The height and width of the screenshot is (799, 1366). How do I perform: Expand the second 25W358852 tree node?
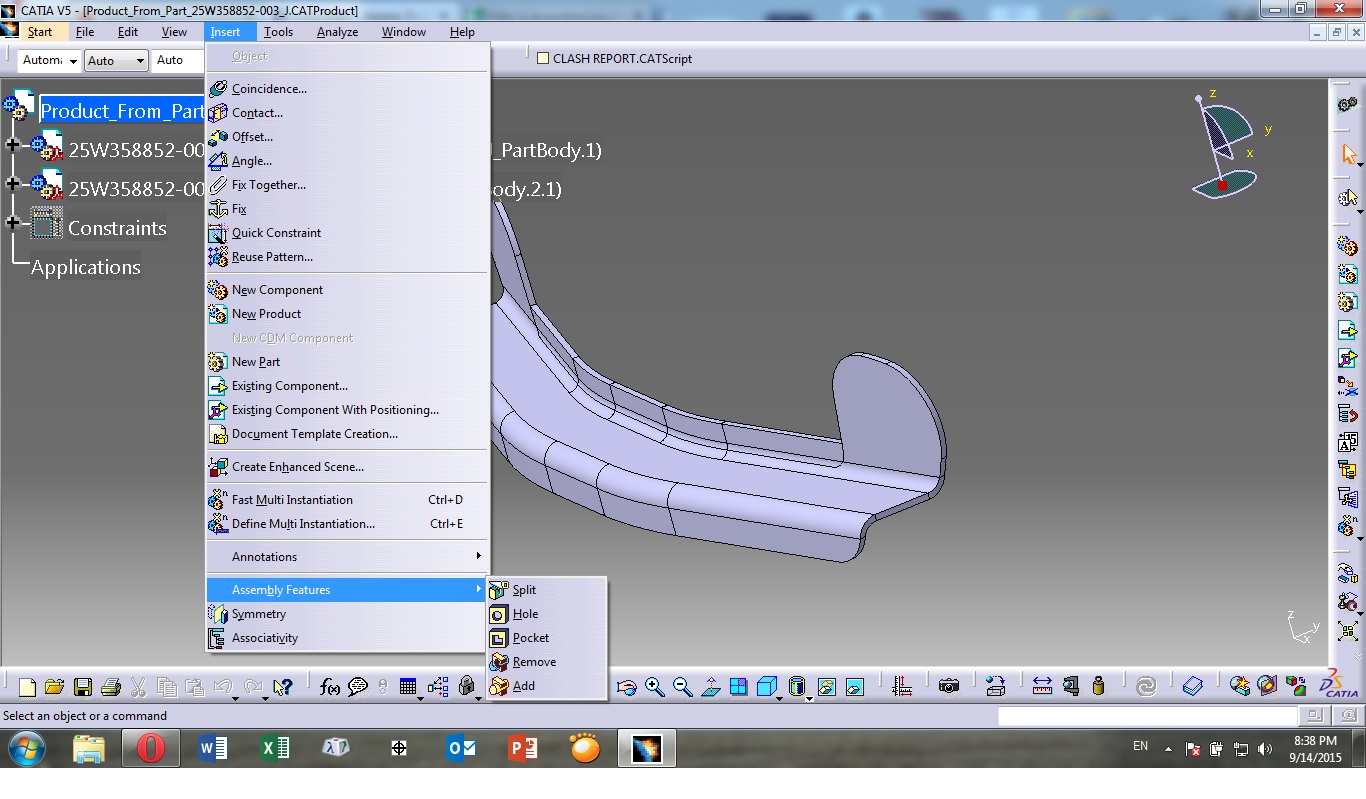tap(12, 184)
